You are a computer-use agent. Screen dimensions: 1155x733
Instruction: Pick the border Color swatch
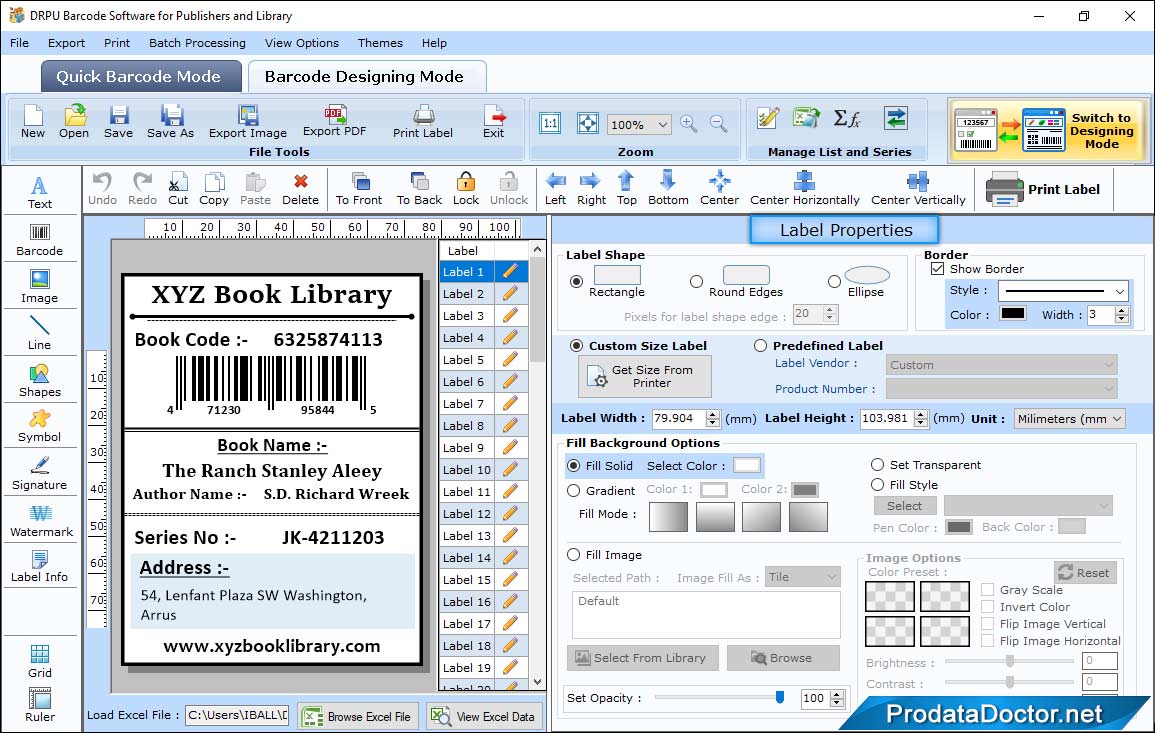(1012, 313)
